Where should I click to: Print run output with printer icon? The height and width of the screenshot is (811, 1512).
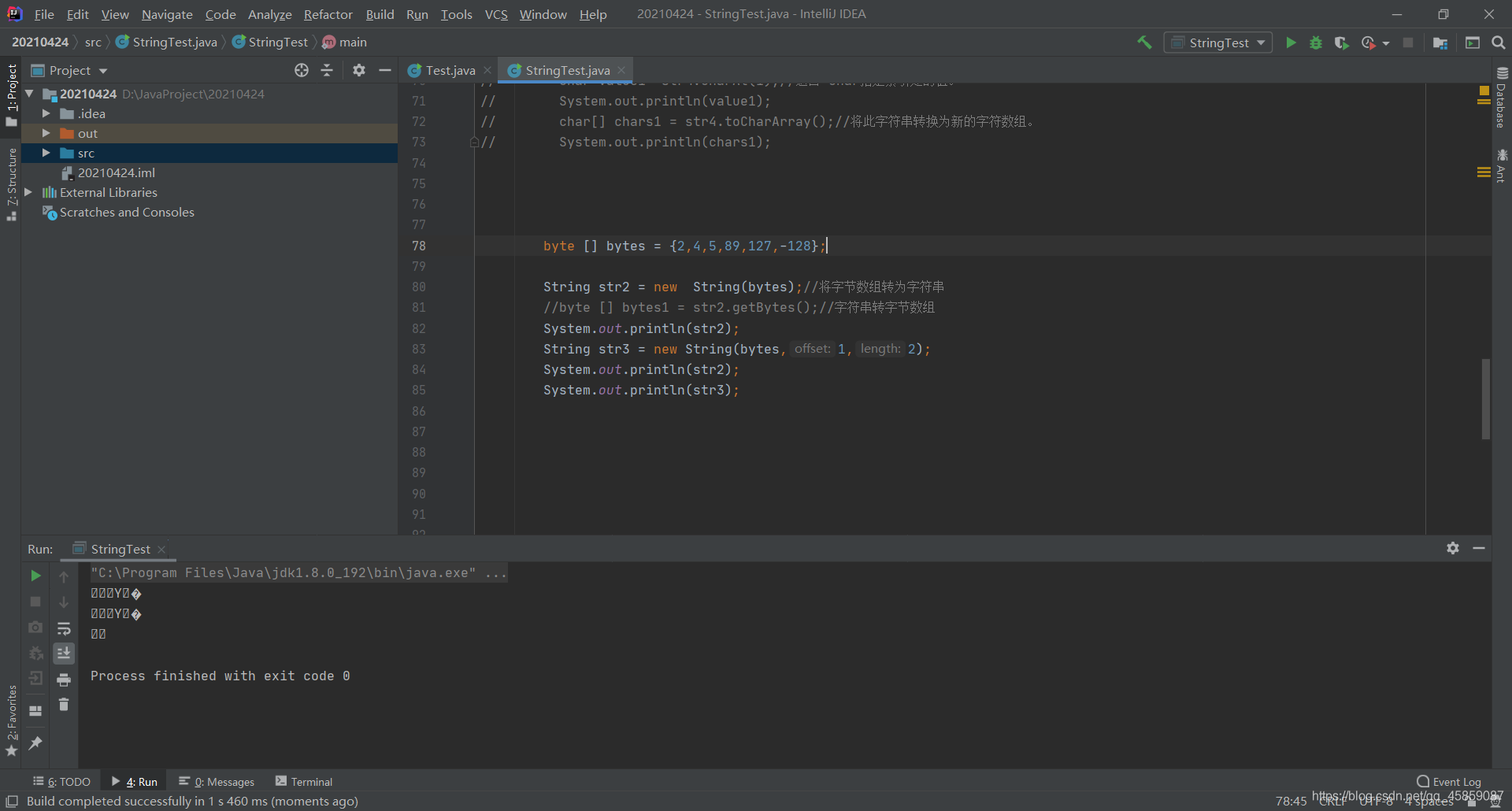[x=64, y=680]
